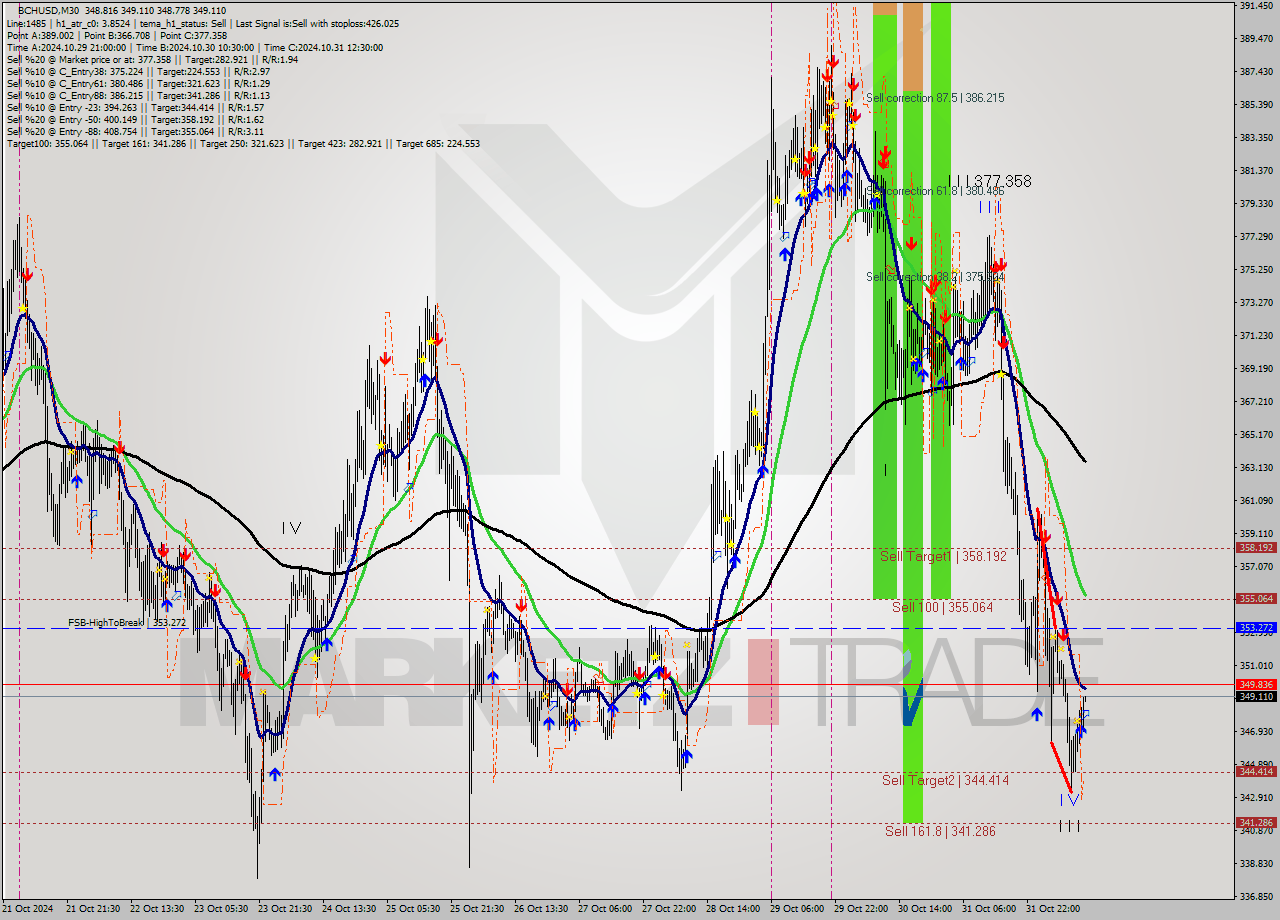Click the 391.450 price axis value
1280x920 pixels.
[x=1256, y=6]
